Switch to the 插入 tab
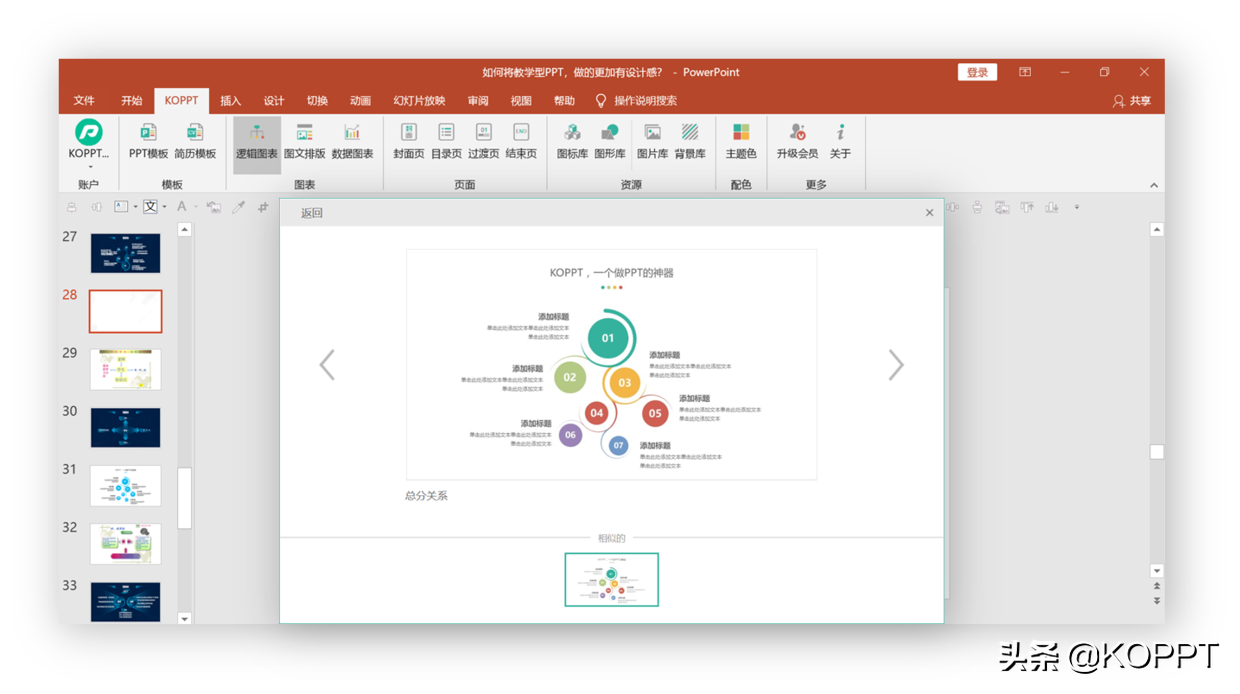 click(x=231, y=101)
